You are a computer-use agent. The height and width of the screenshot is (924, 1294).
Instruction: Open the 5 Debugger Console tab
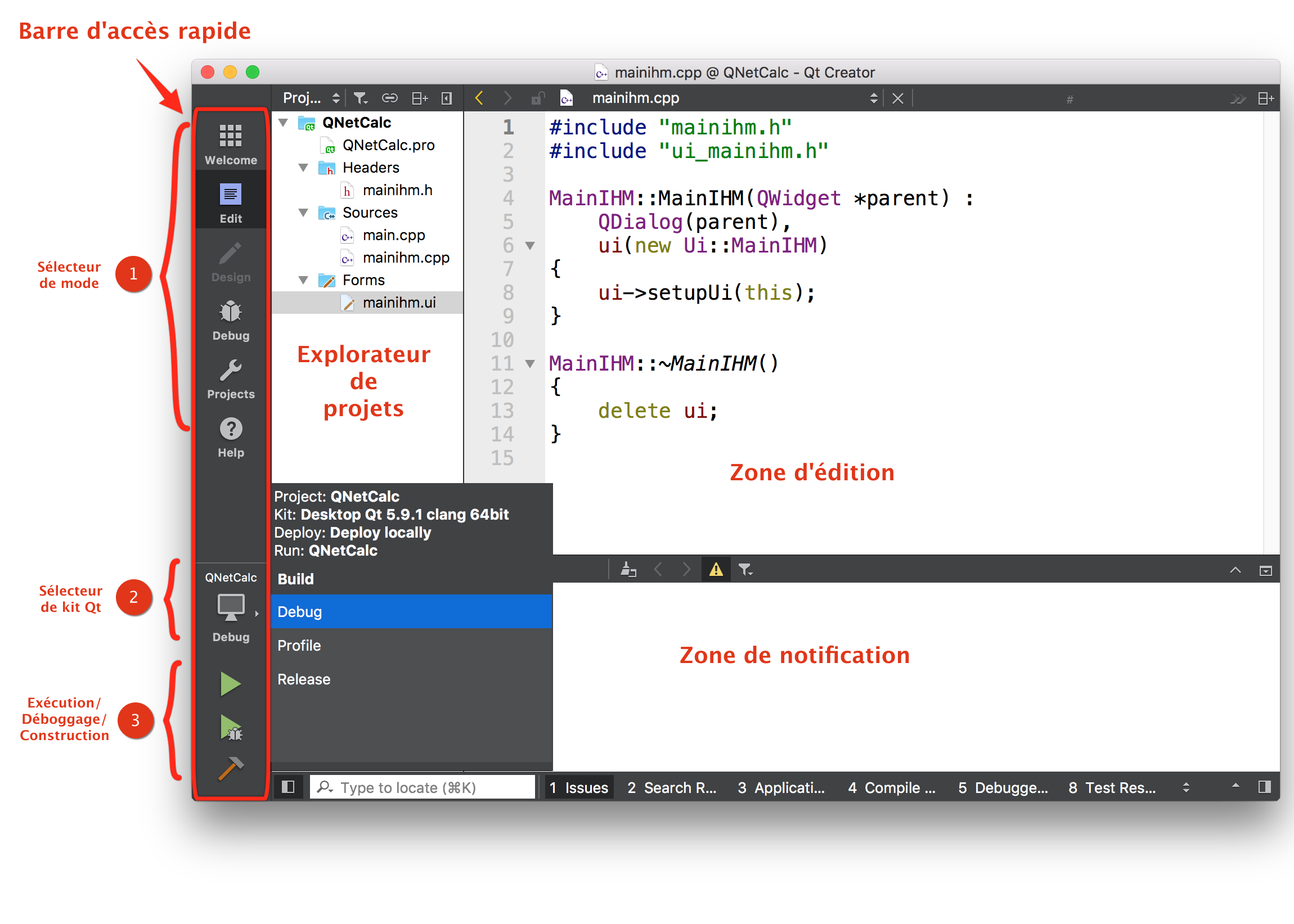1003,787
